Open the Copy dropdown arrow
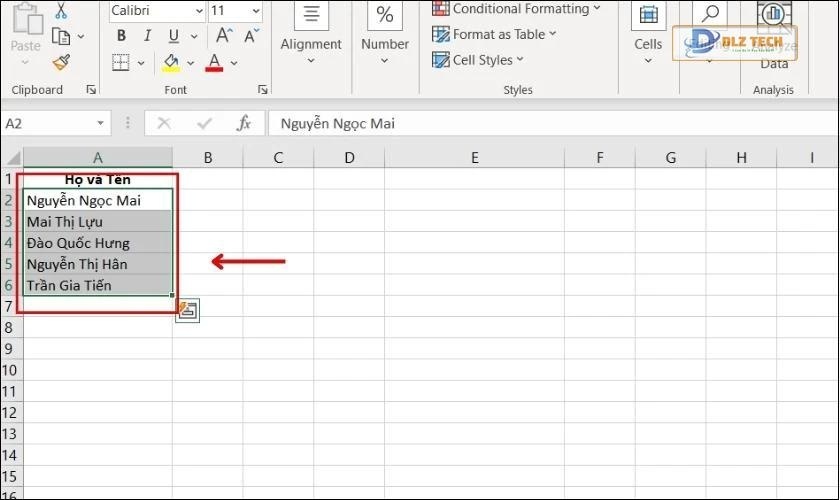 [81, 36]
